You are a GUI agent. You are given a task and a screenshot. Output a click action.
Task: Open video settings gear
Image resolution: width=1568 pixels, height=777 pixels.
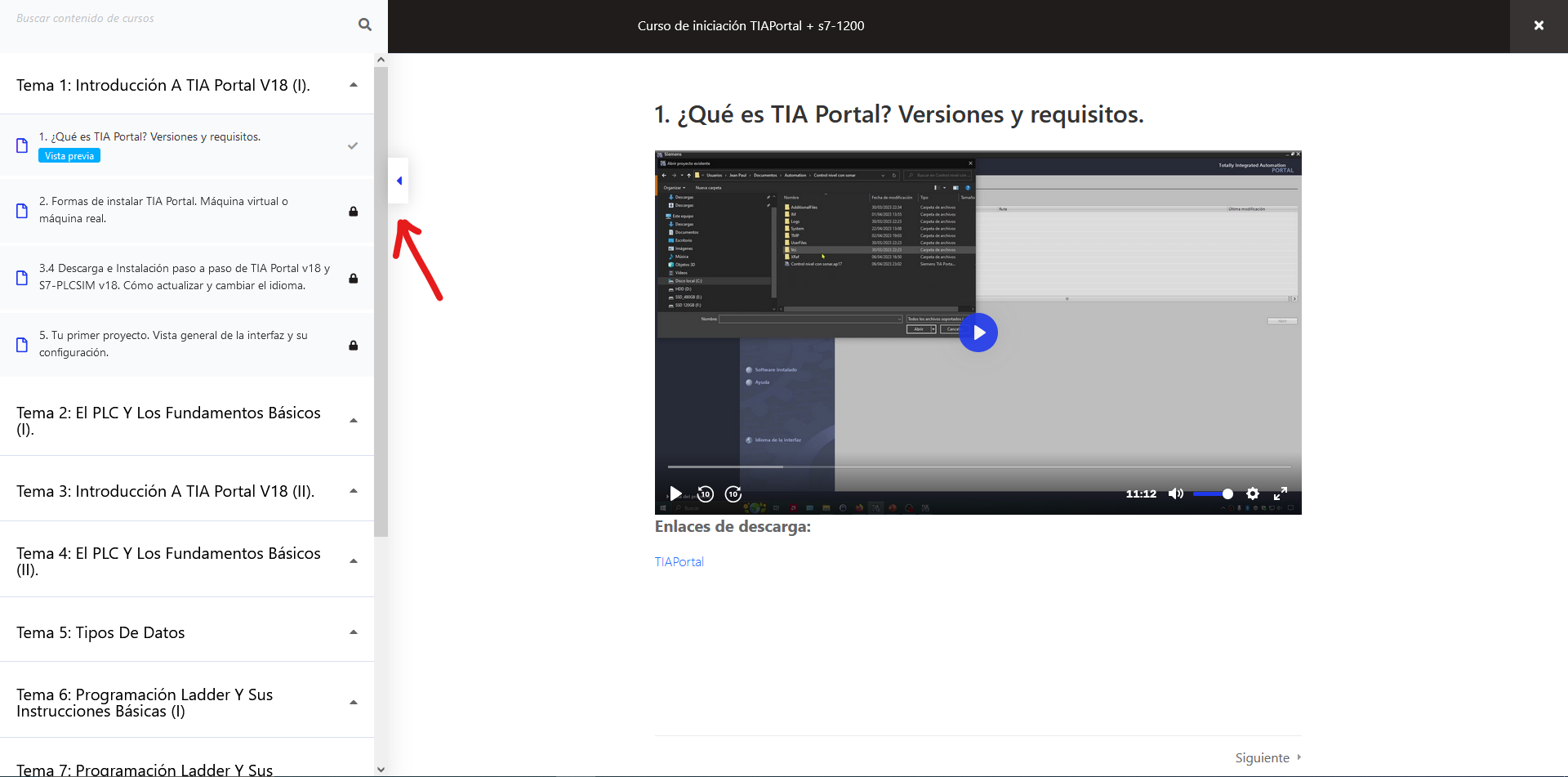point(1253,493)
